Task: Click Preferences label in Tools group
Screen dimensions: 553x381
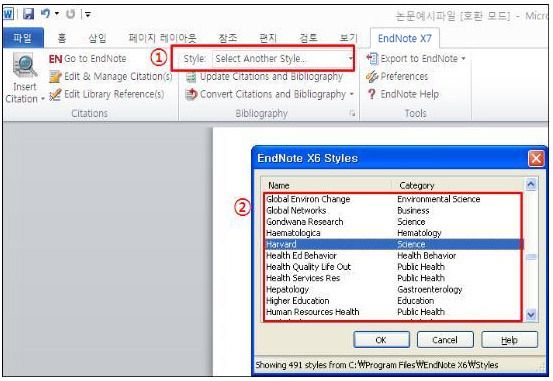Action: pos(404,76)
